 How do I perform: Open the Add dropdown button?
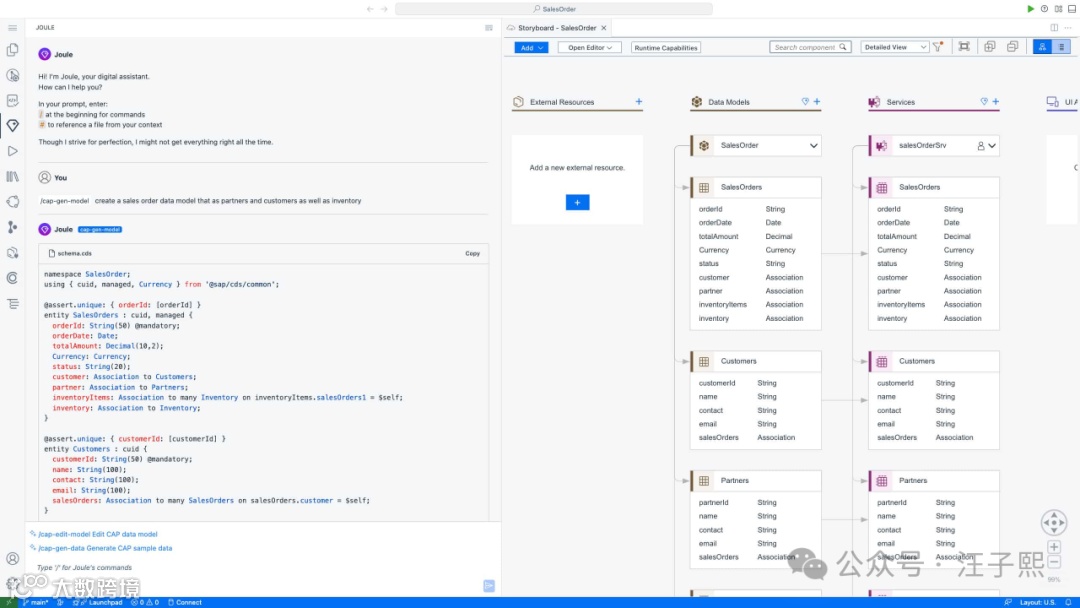[531, 48]
